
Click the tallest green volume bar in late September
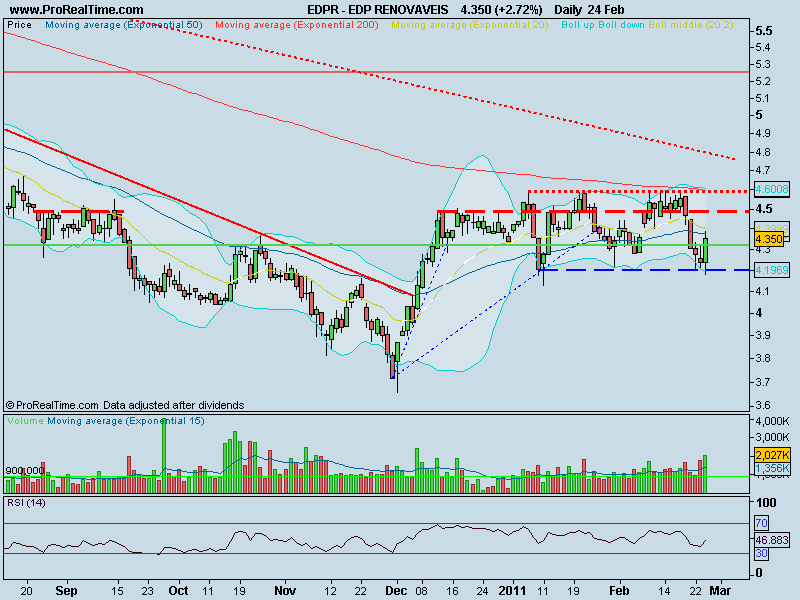pyautogui.click(x=164, y=456)
